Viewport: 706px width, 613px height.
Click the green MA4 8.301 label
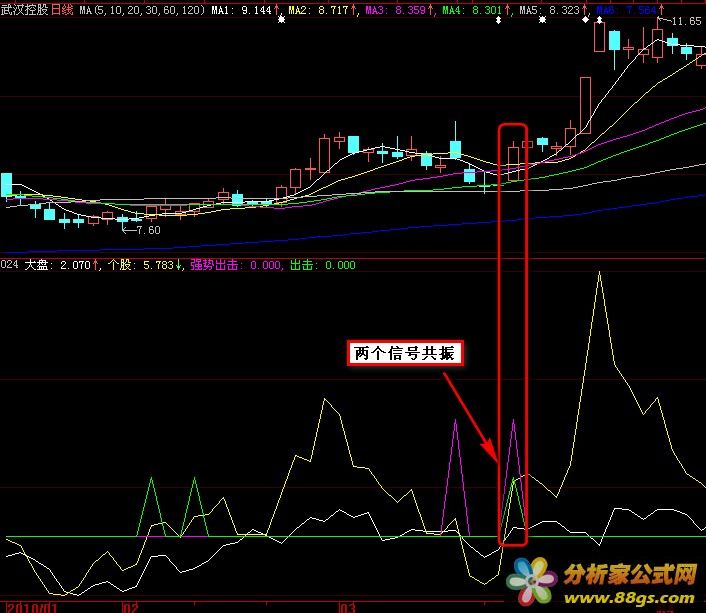click(473, 9)
